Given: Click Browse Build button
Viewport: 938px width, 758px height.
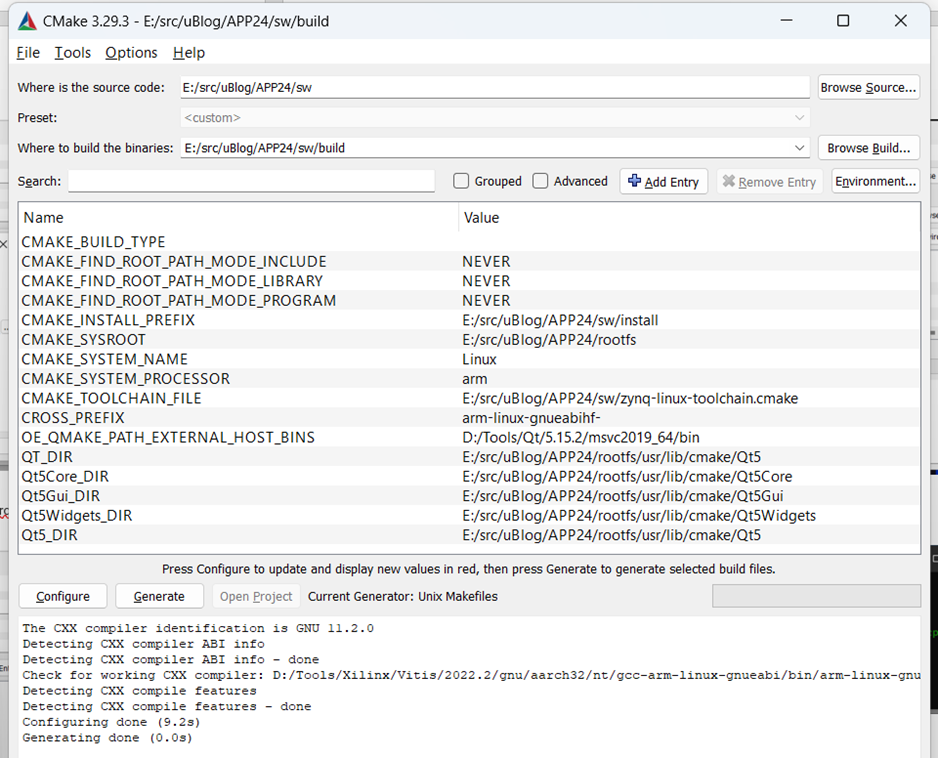Looking at the screenshot, I should tap(868, 148).
